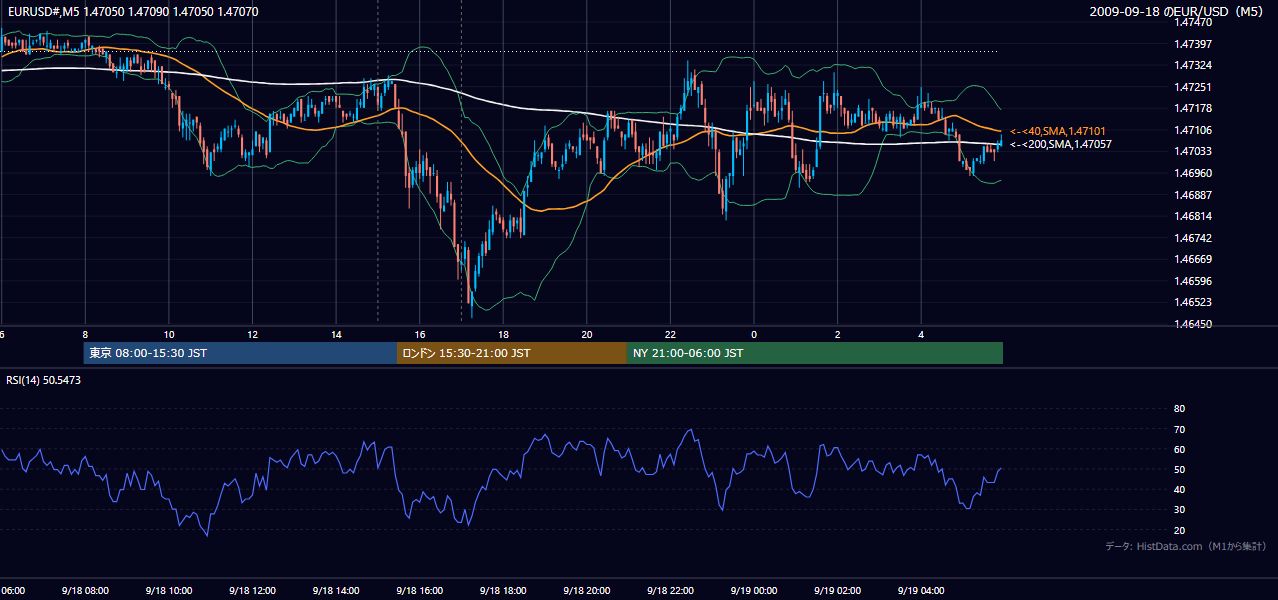Click the 9/19 04:00 time axis label
Screen dimensions: 1278x600
click(x=921, y=591)
